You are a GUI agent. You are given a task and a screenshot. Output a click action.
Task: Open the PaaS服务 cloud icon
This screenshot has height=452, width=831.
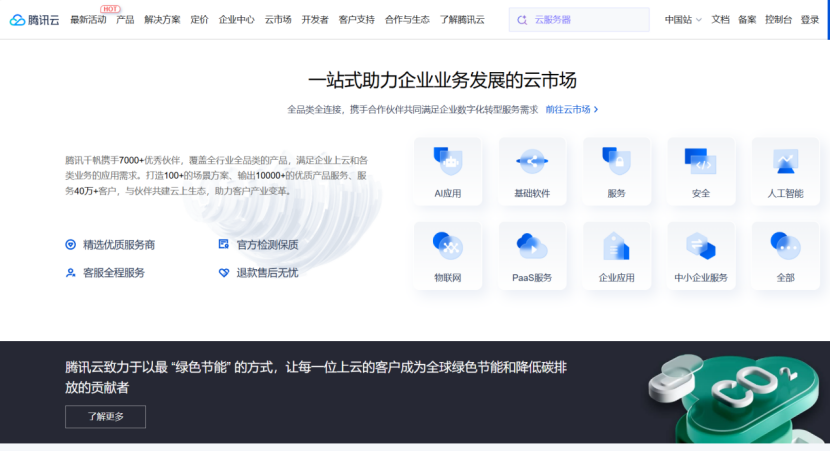[532, 246]
